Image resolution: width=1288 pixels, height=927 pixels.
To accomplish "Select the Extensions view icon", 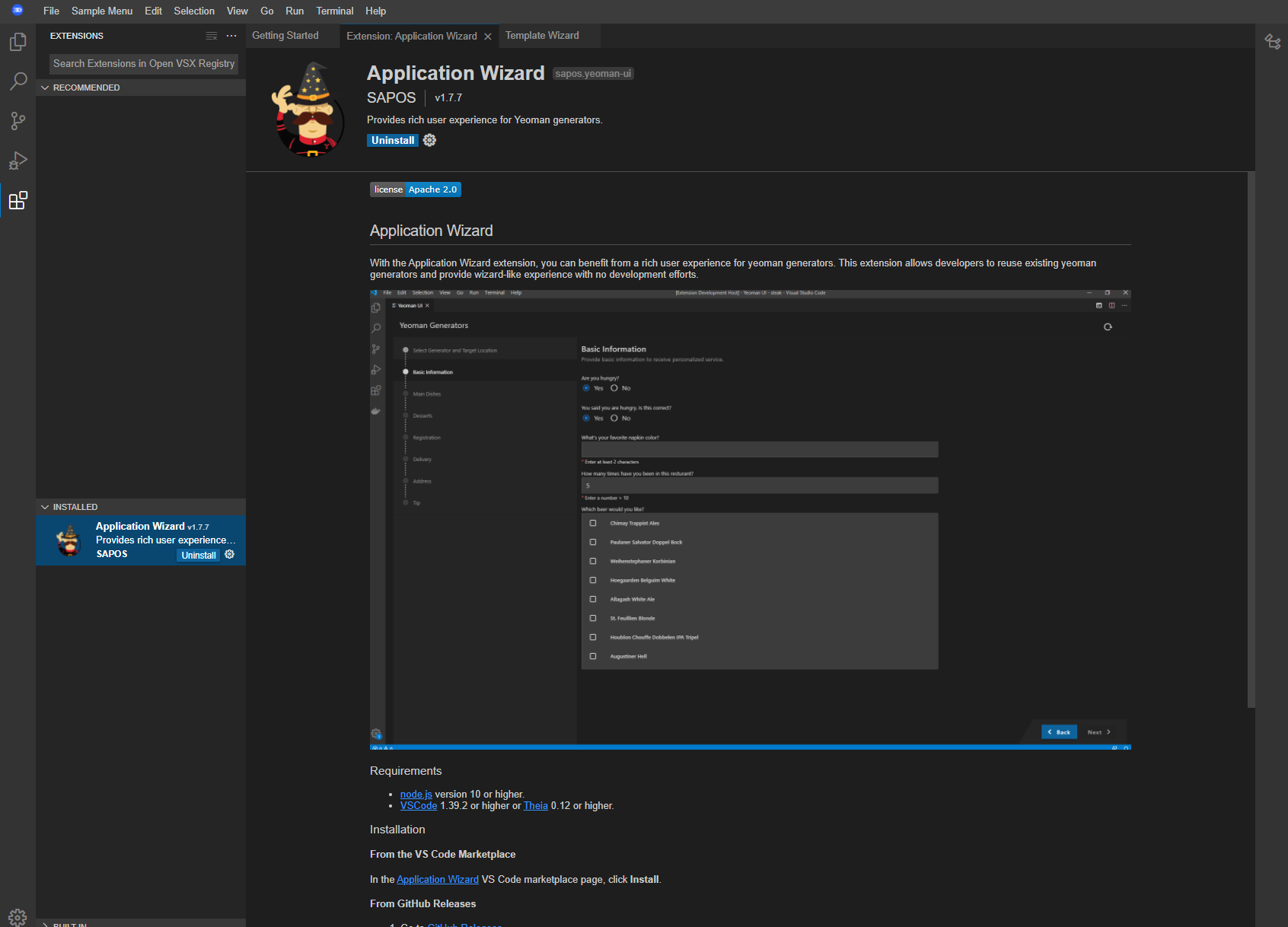I will click(18, 200).
